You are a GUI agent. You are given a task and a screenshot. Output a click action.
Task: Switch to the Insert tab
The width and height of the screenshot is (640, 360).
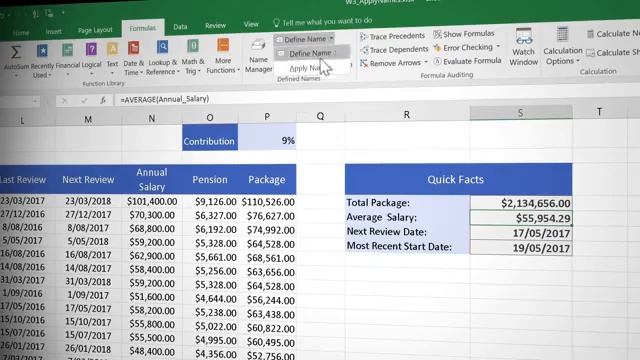(x=53, y=31)
